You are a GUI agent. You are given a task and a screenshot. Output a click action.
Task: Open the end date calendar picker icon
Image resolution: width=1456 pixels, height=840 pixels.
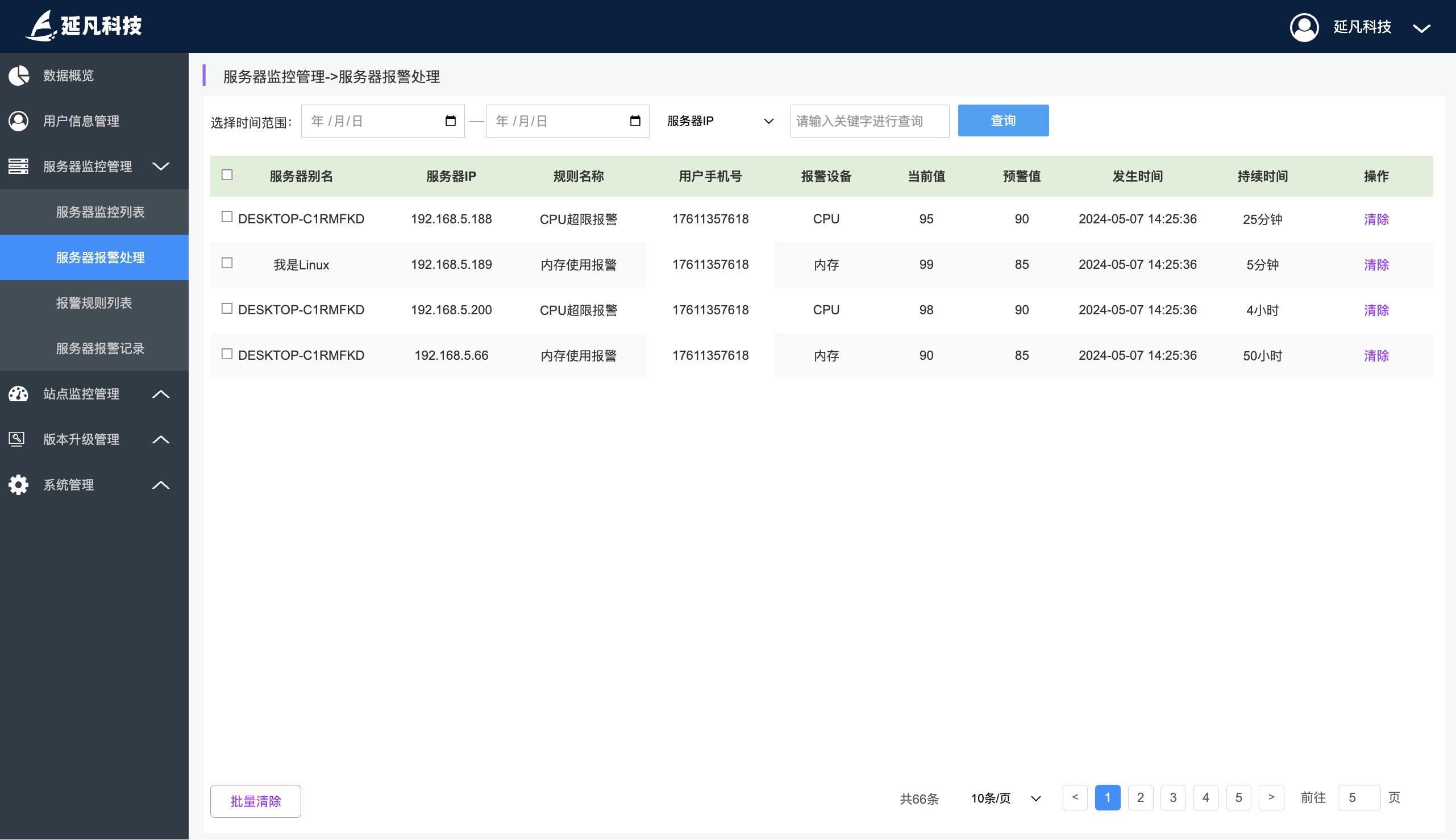(x=635, y=120)
